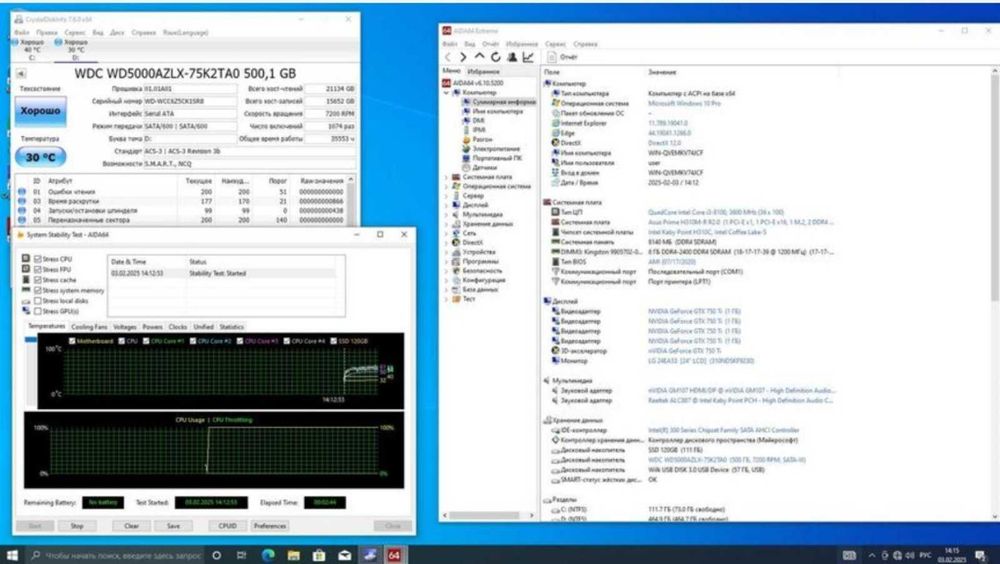The width and height of the screenshot is (1000, 564).
Task: Click the AIDA64 taskbar icon
Action: click(x=394, y=555)
